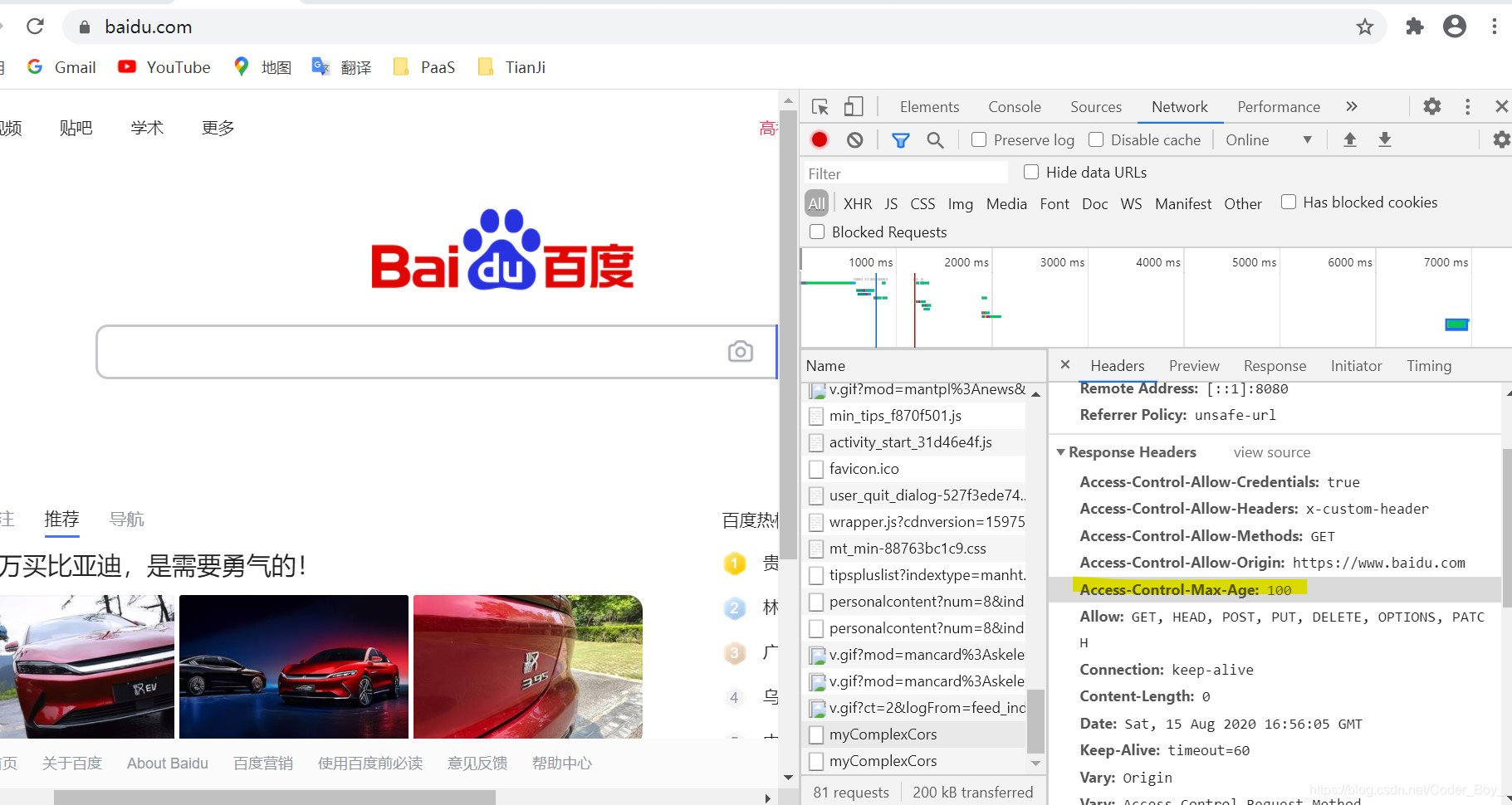Open the Gmail bookmark
Image resolution: width=1512 pixels, height=805 pixels.
(x=61, y=67)
